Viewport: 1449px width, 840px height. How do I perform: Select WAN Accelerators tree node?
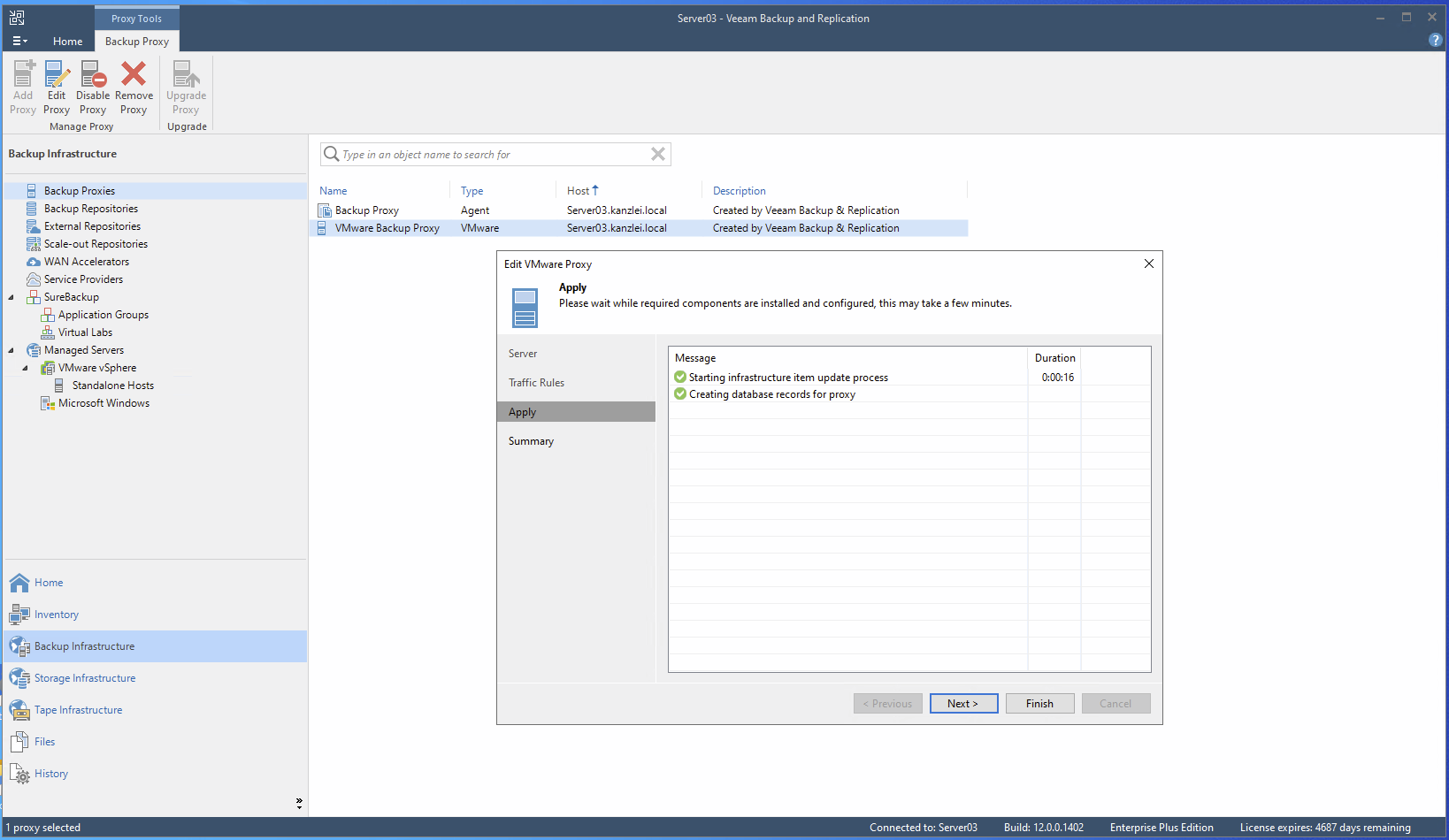[x=87, y=262]
